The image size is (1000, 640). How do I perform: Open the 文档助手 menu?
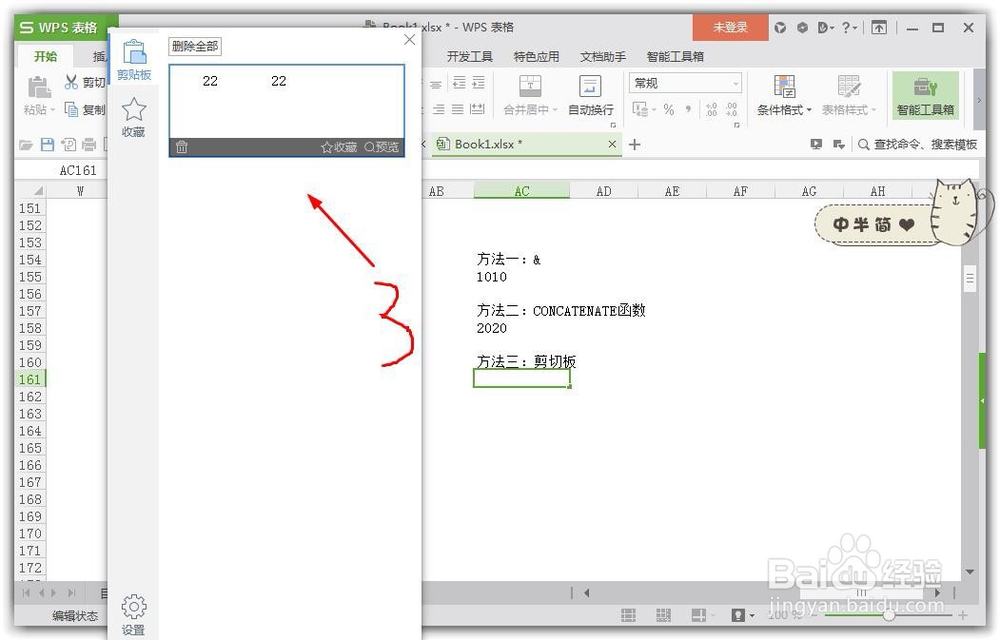603,57
